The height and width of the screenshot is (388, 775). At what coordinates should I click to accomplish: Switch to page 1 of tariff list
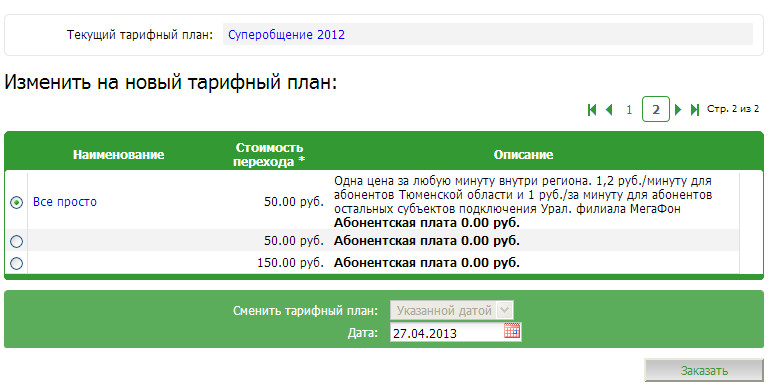point(629,110)
